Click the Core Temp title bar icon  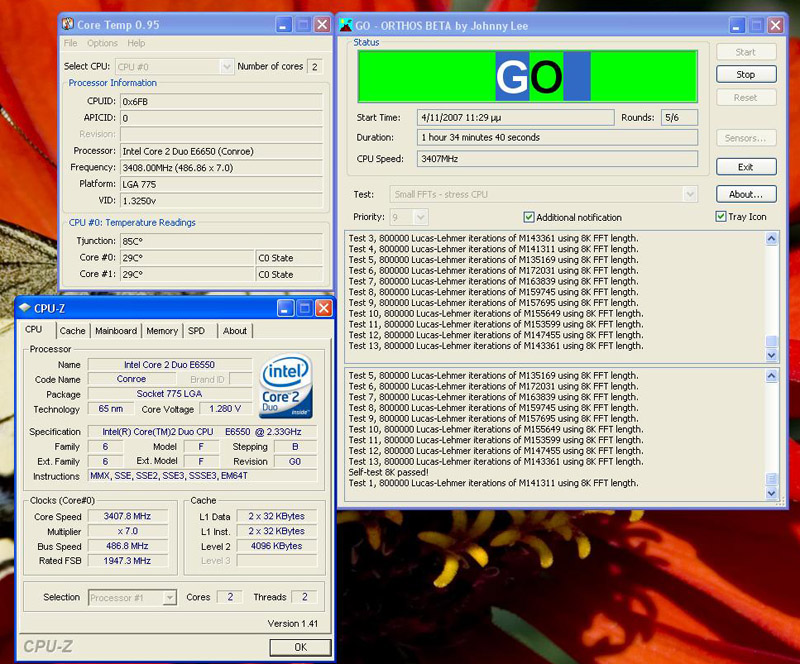click(x=67, y=24)
